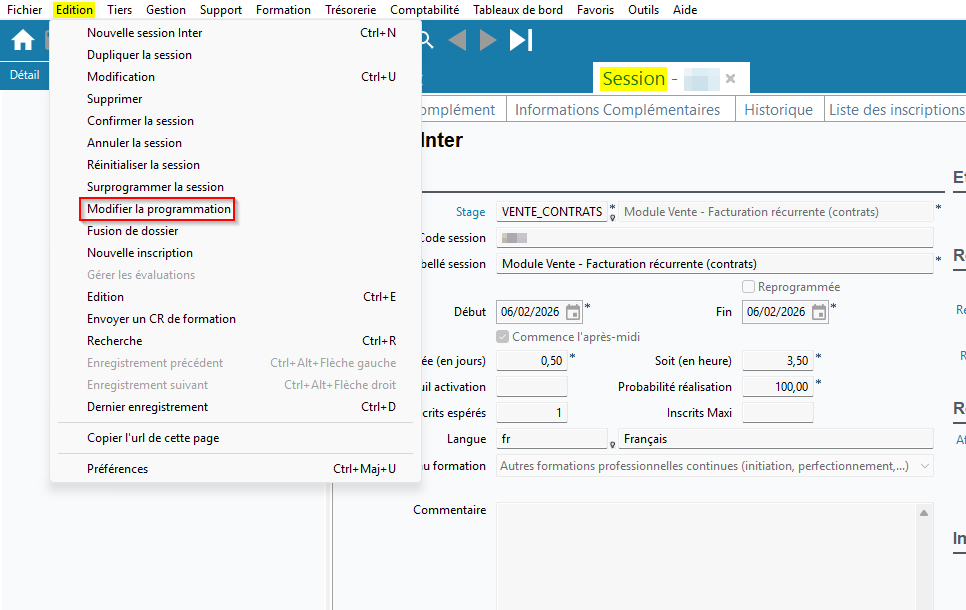
Task: Close the Session tab with the X
Action: [730, 78]
